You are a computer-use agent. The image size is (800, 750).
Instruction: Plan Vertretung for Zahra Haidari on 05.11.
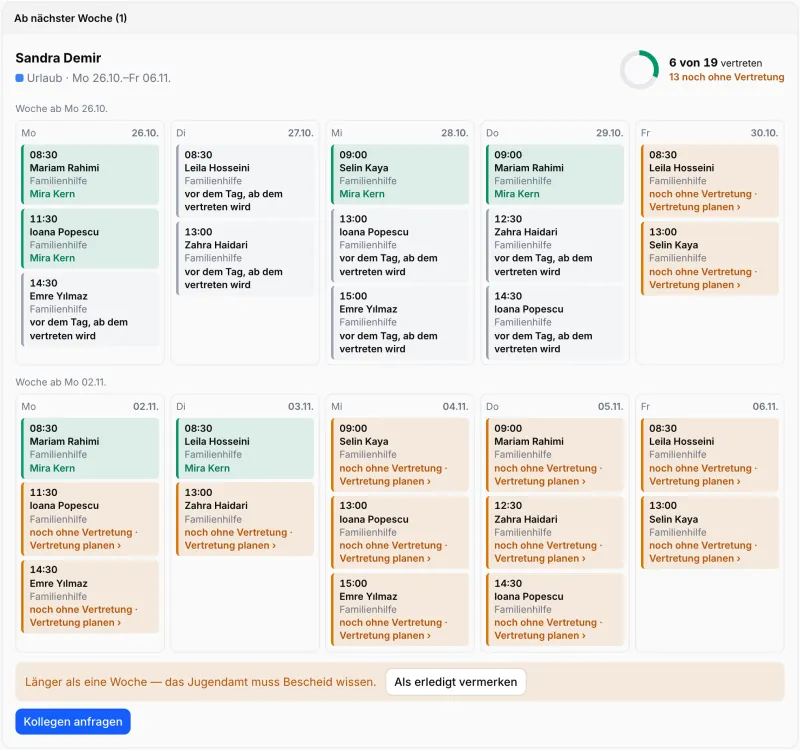point(540,558)
